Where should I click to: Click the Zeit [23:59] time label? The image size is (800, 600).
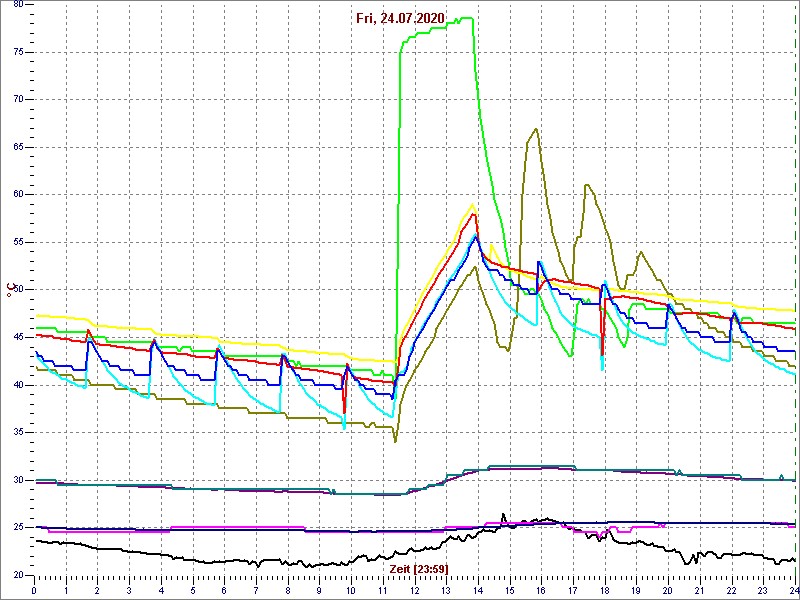[x=418, y=568]
